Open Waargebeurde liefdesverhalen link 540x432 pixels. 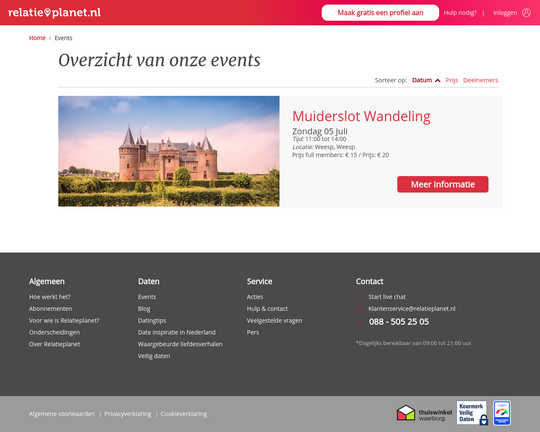180,344
